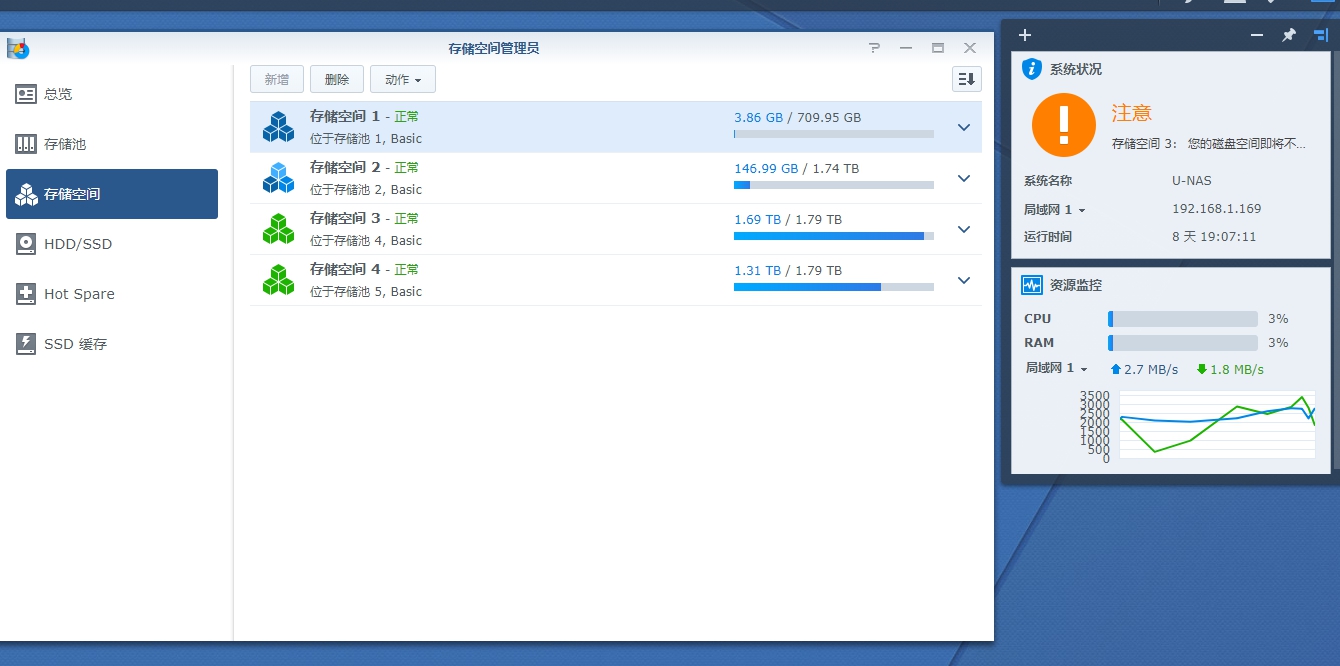Open 局域网 1 dropdown in 资源监控

tap(1056, 369)
